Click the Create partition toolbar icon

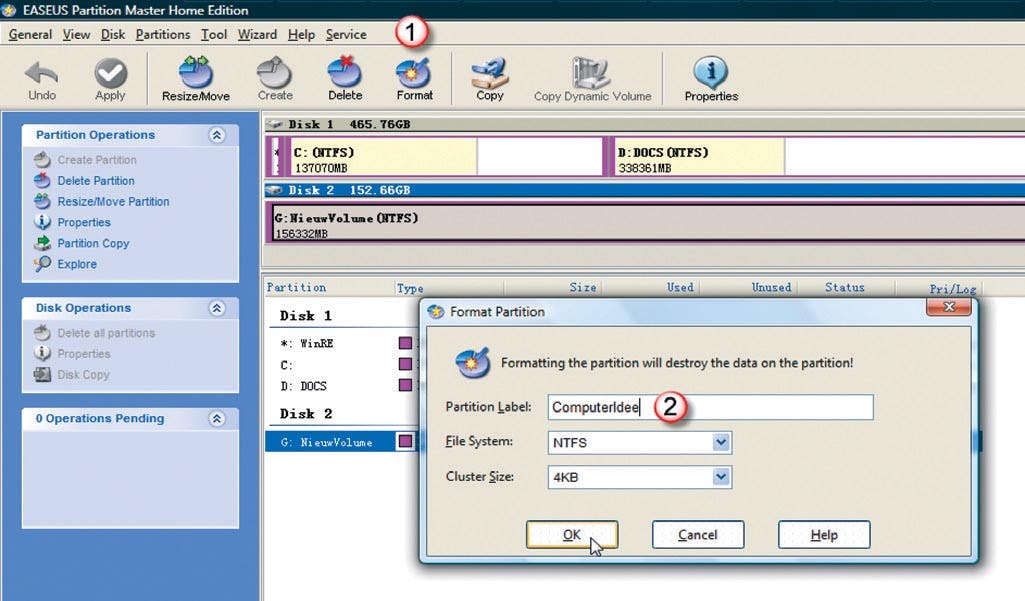(275, 72)
